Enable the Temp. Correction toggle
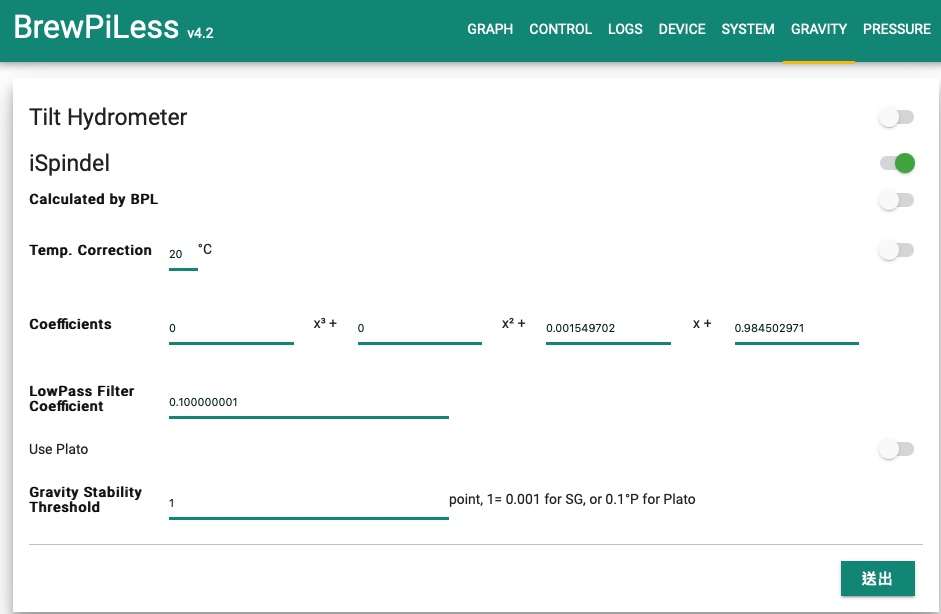 (897, 250)
